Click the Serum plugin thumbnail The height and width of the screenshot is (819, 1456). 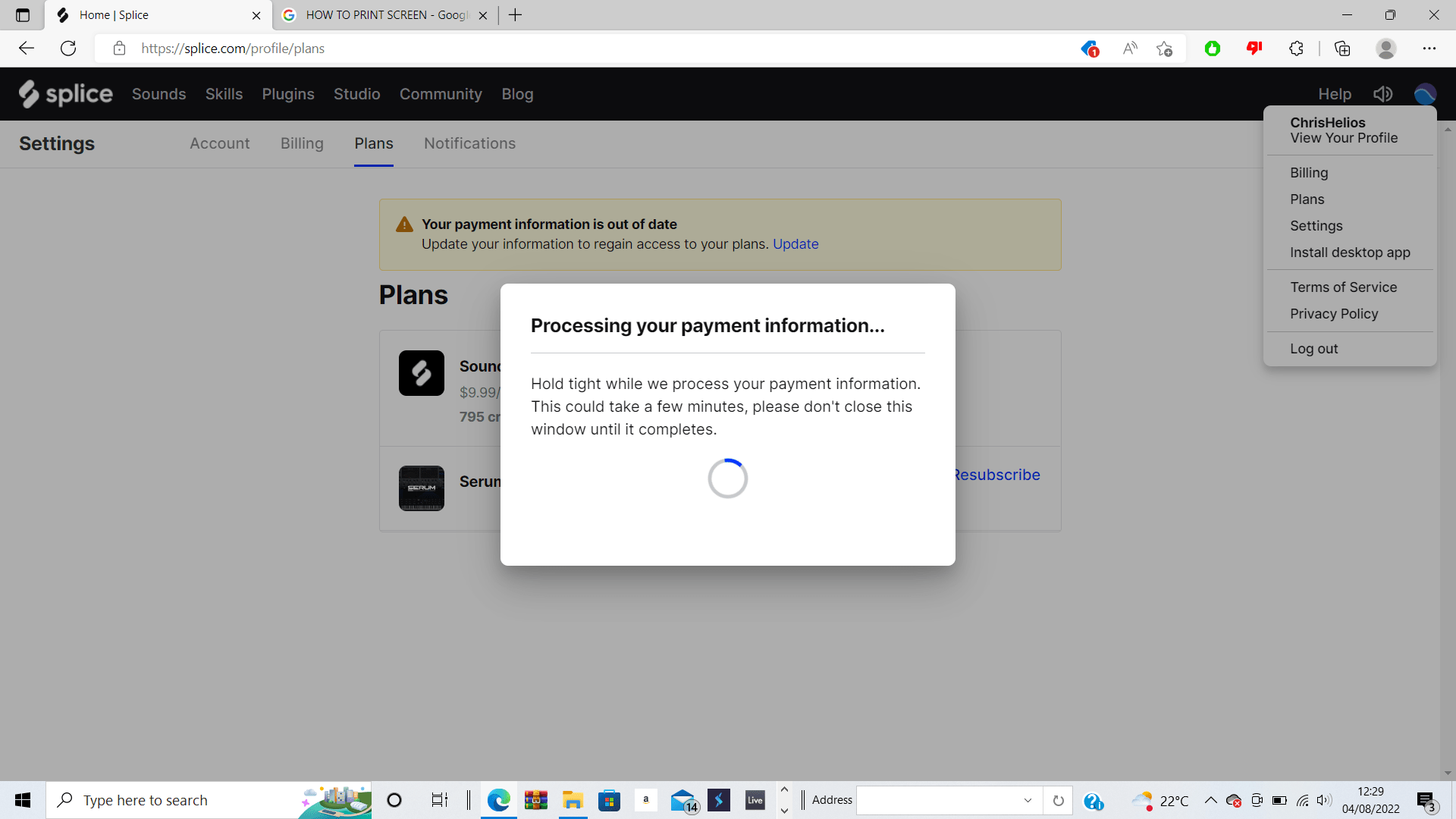422,488
